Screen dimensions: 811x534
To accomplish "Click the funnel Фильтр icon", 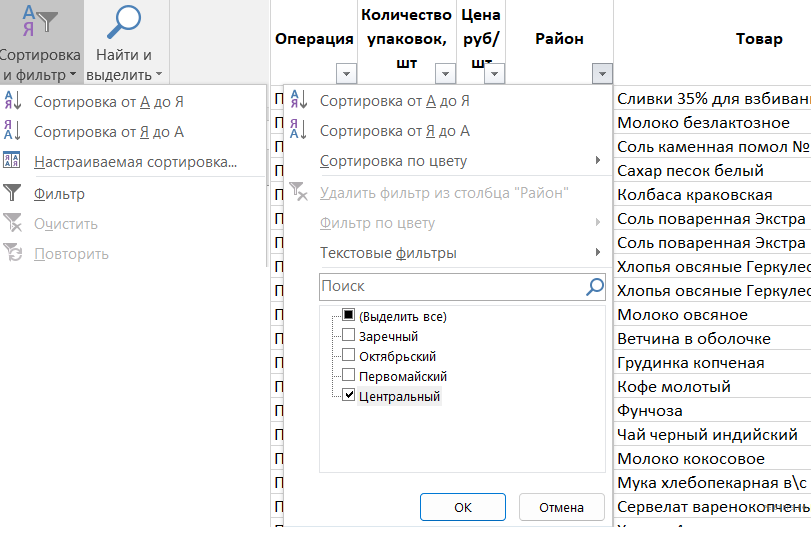I will (x=13, y=194).
